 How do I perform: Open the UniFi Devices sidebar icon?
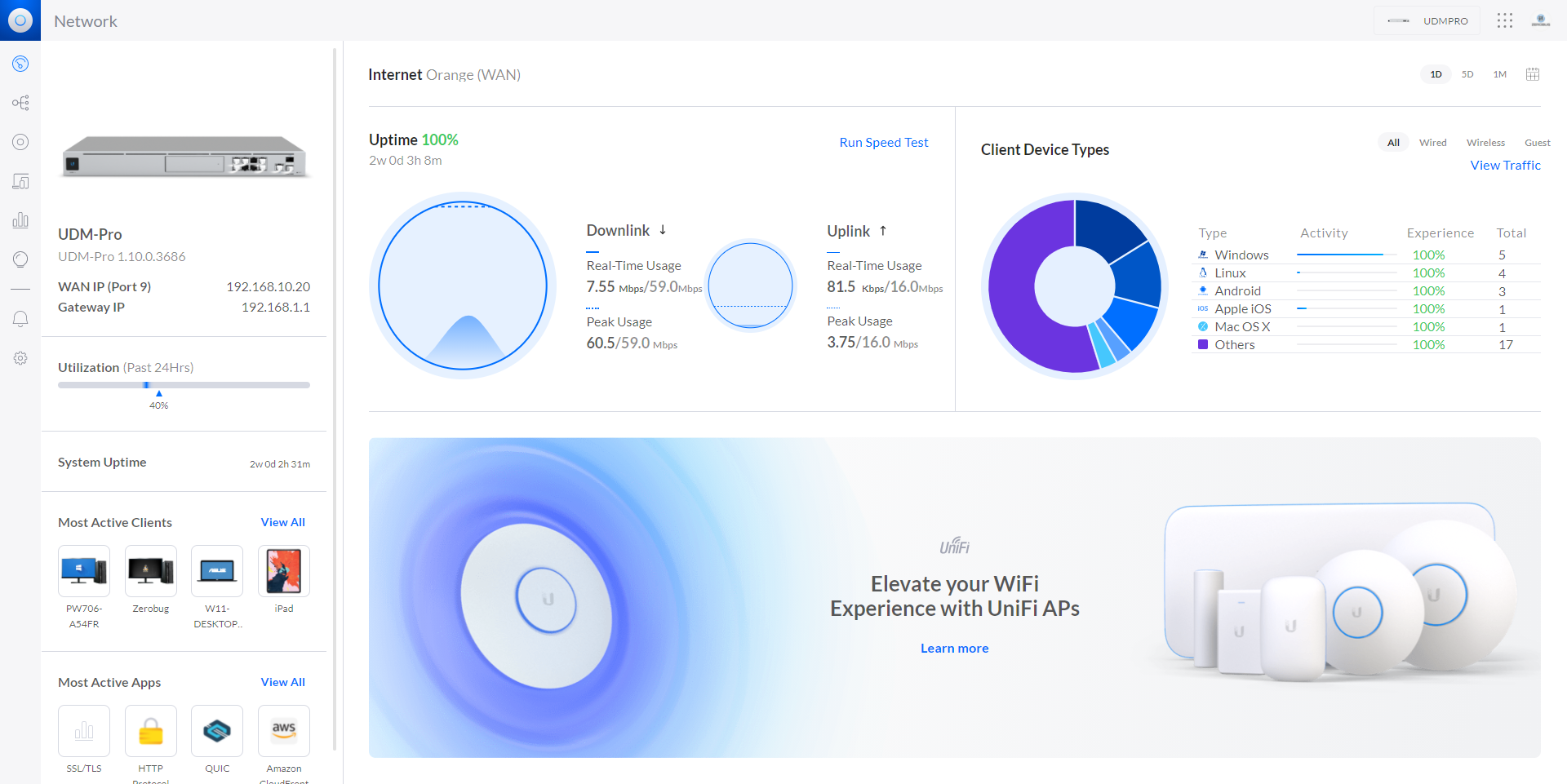[x=20, y=142]
